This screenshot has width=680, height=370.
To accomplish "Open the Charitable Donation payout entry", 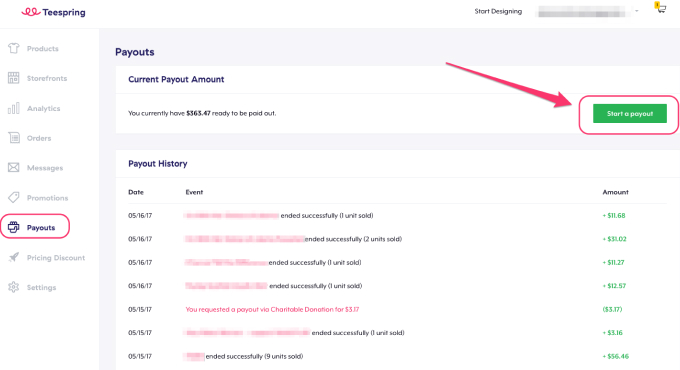I will point(272,309).
